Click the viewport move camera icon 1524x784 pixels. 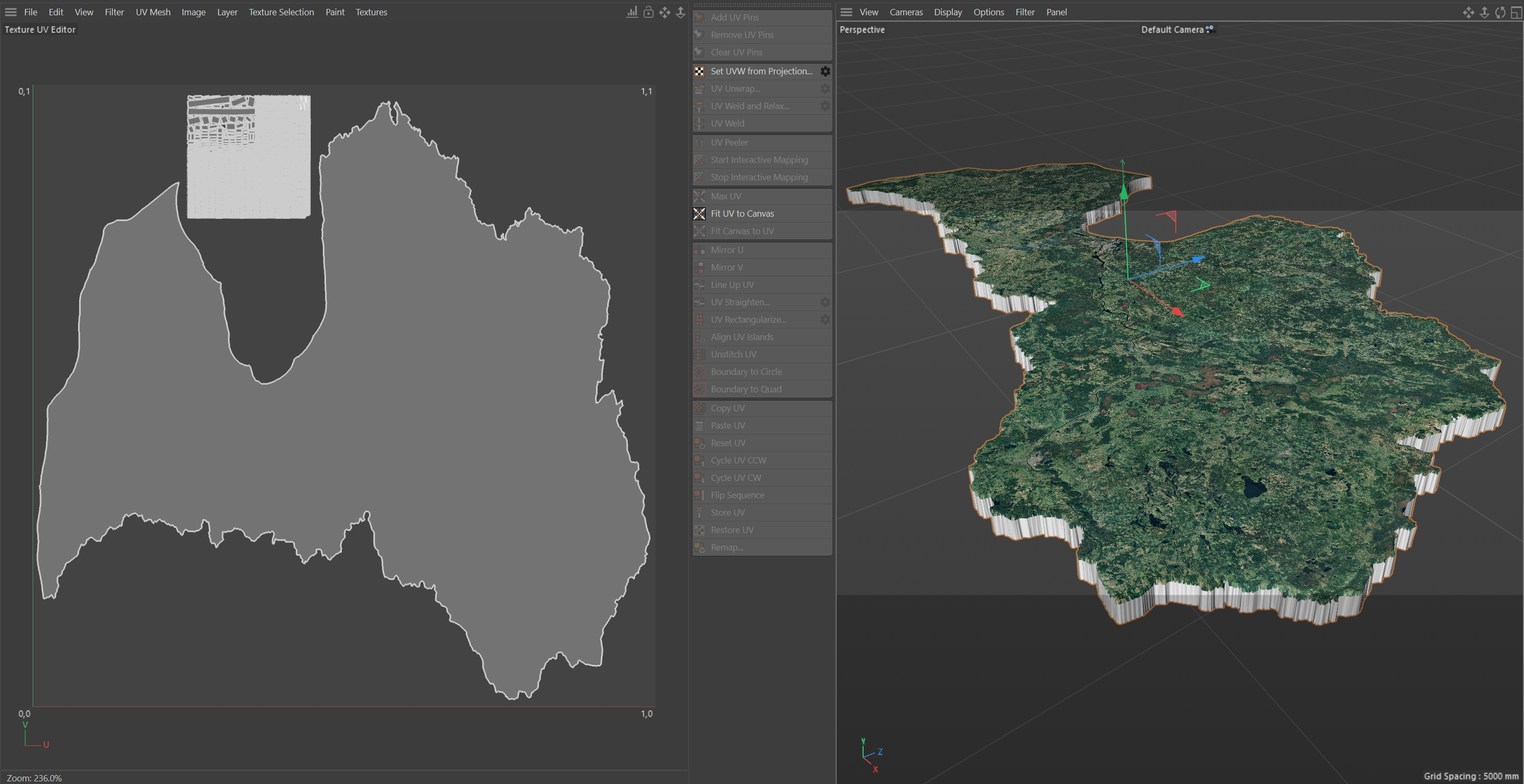pyautogui.click(x=1469, y=12)
